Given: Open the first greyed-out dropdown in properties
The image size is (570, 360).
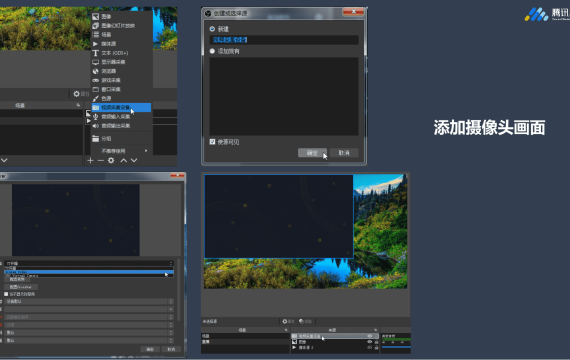Looking at the screenshot, I should (x=89, y=317).
